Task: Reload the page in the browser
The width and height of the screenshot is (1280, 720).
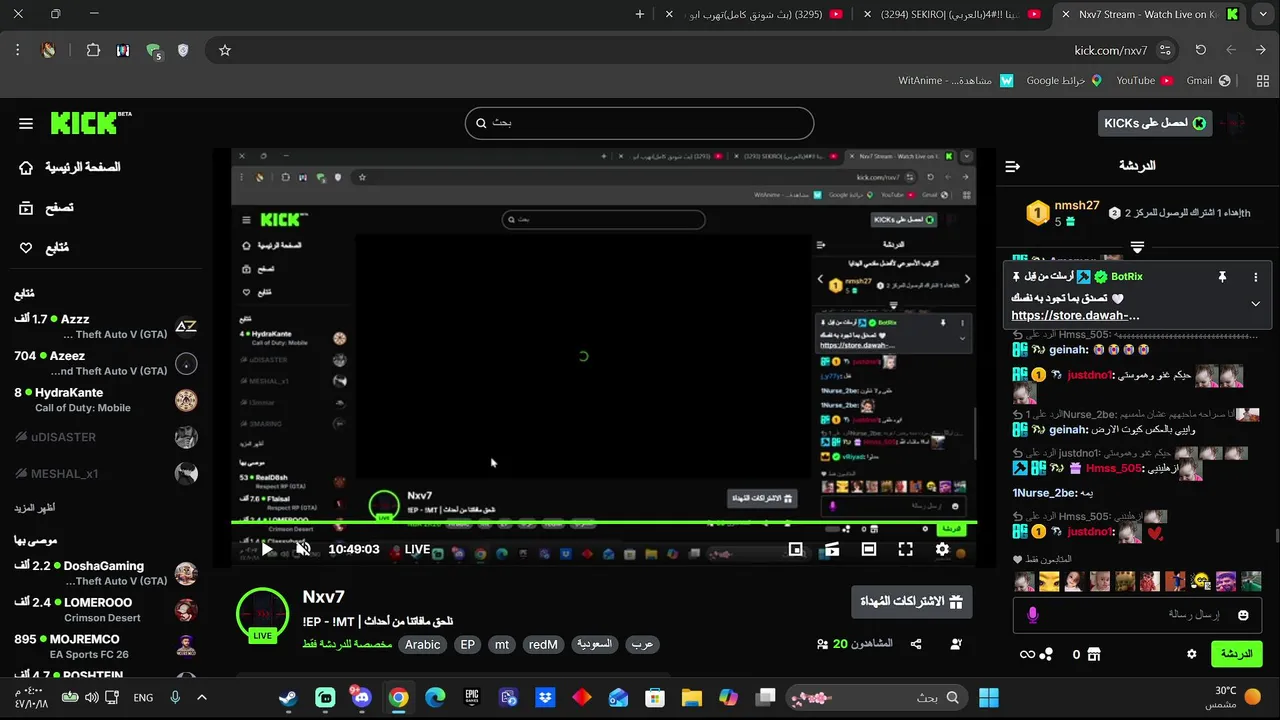Action: 1200,50
